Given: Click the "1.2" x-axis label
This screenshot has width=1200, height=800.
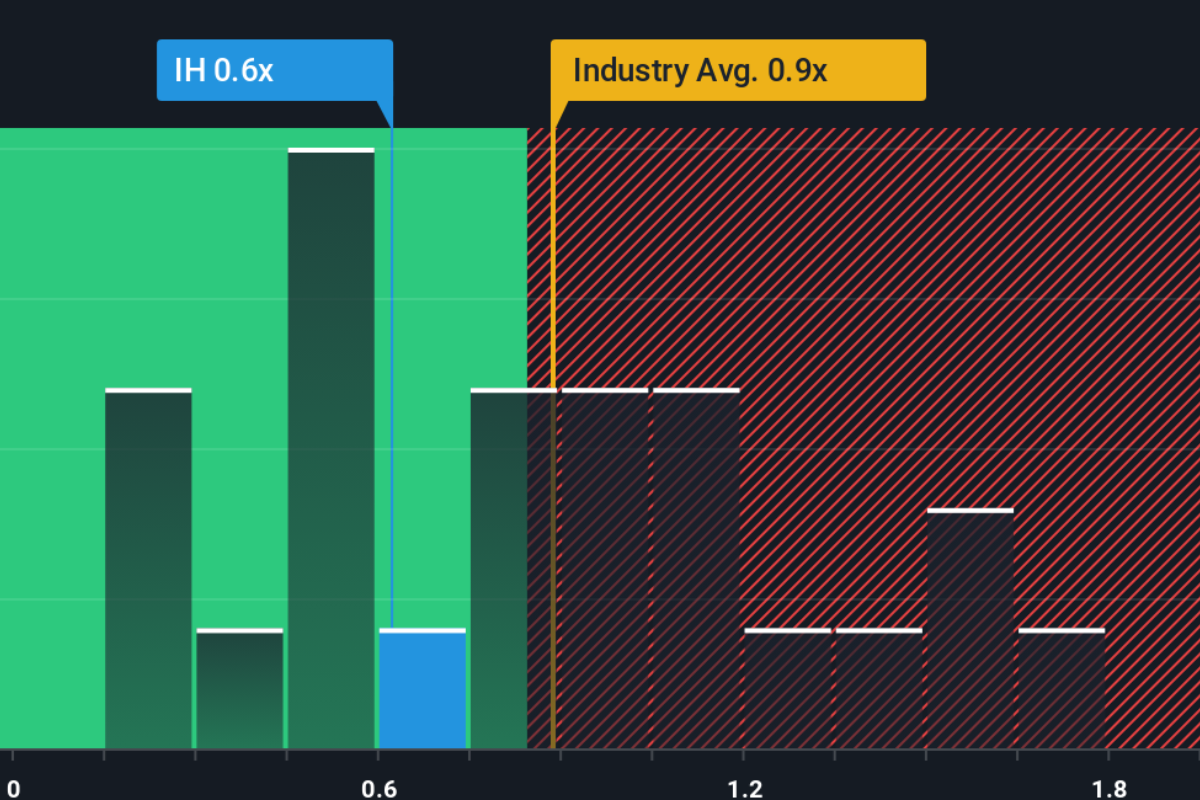Looking at the screenshot, I should pyautogui.click(x=744, y=789).
